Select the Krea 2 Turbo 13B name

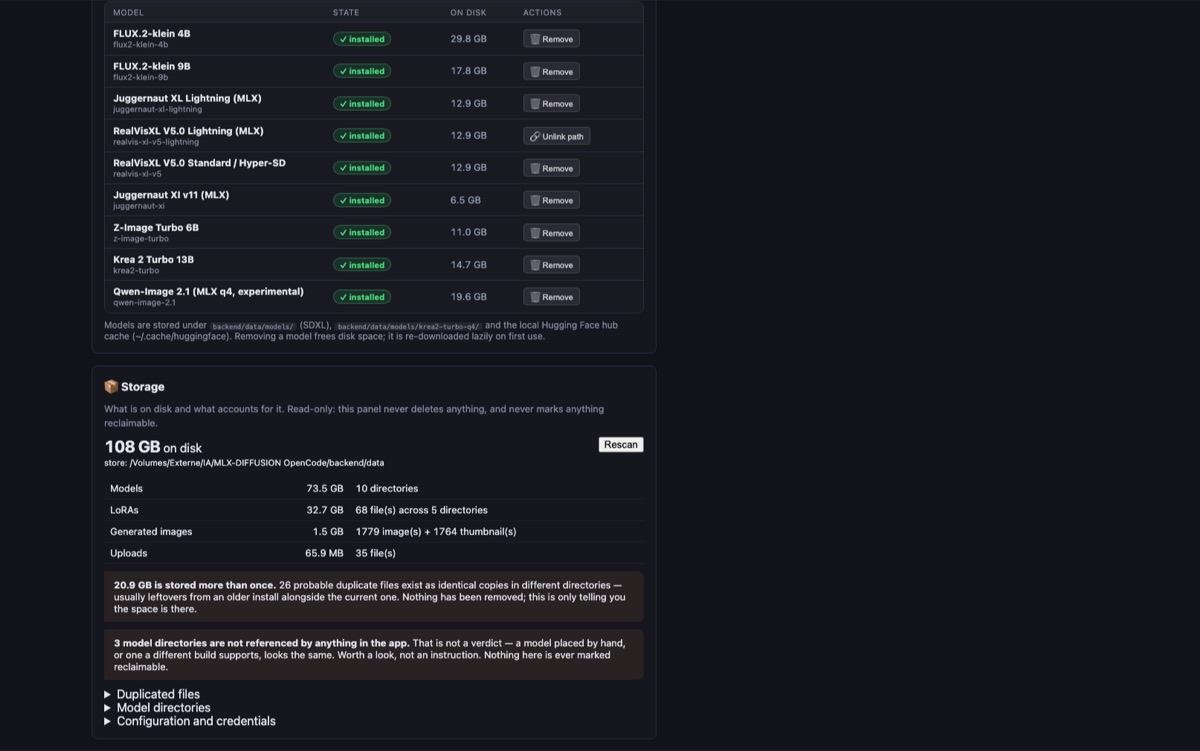click(154, 260)
